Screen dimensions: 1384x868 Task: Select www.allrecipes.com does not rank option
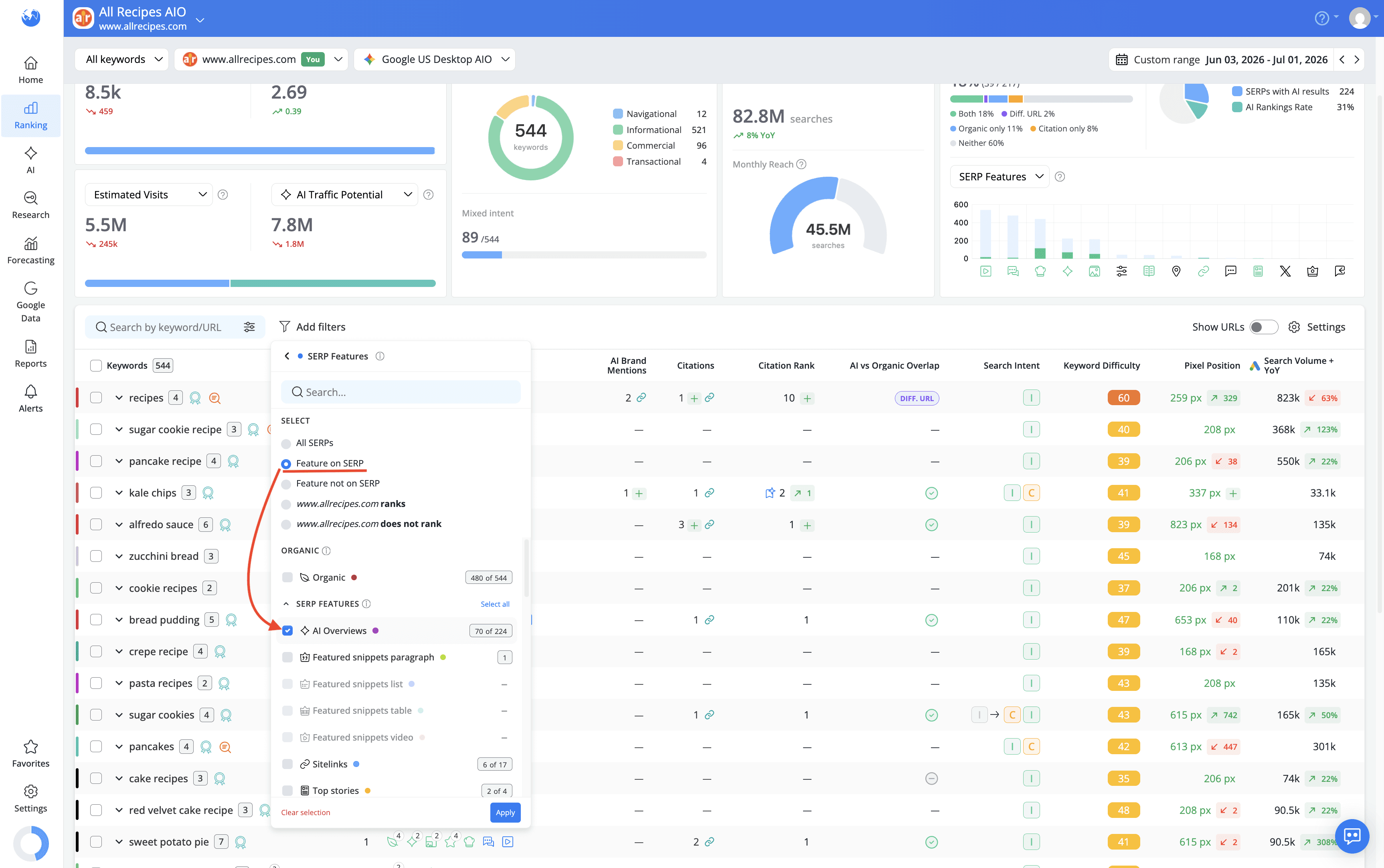286,524
